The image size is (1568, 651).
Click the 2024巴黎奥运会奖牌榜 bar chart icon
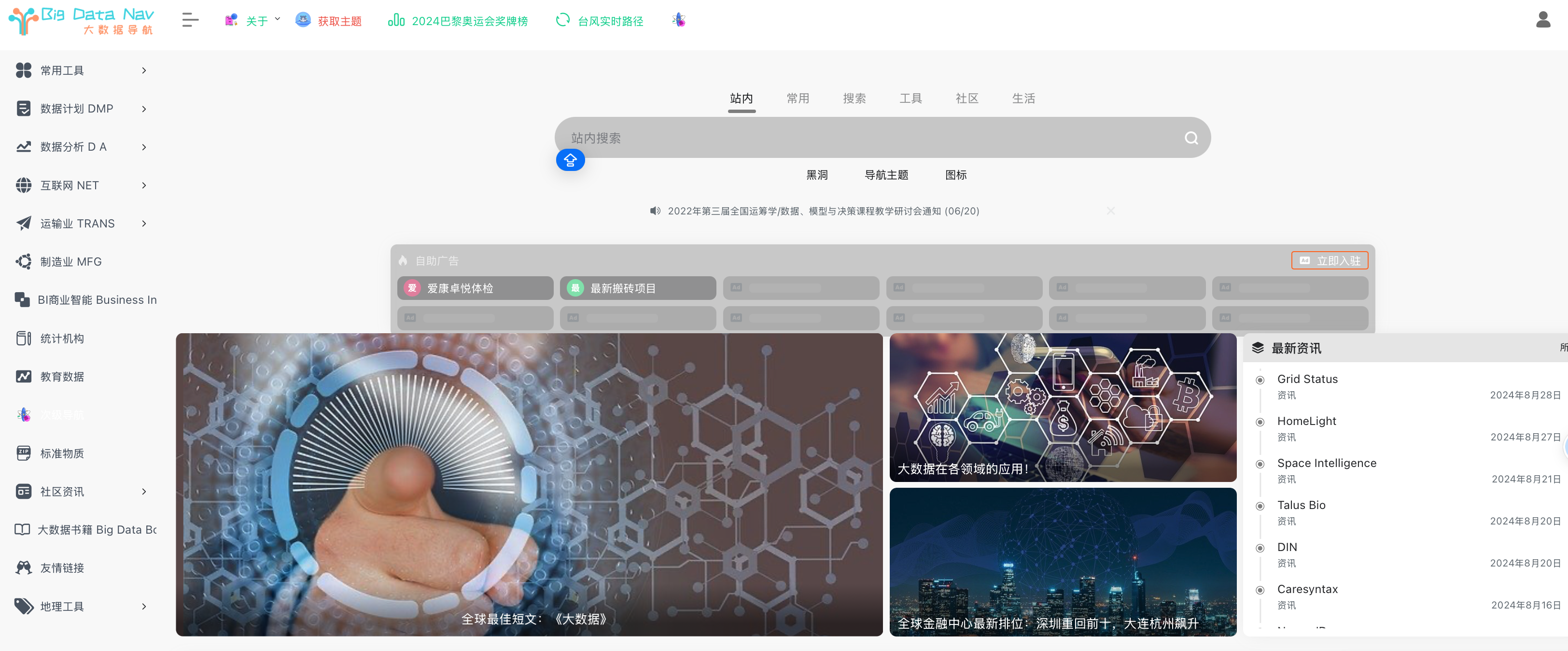[396, 19]
